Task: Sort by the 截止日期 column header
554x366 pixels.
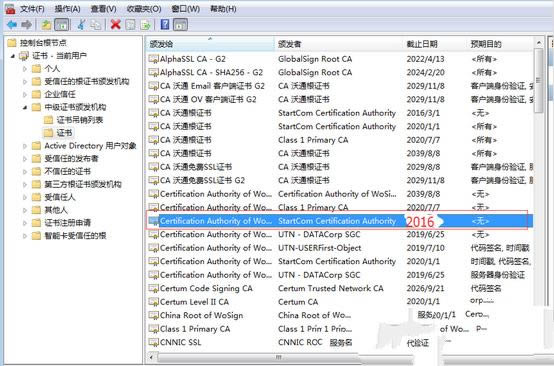Action: coord(435,44)
